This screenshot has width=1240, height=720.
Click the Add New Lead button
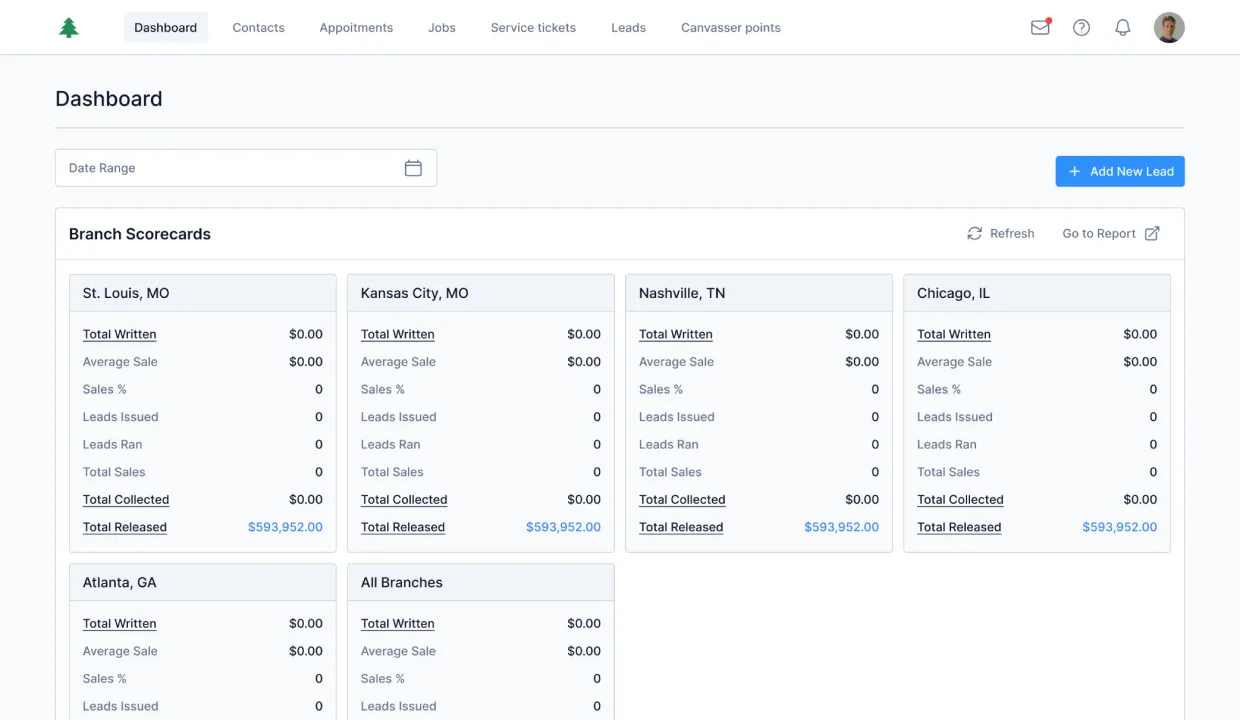click(1120, 172)
